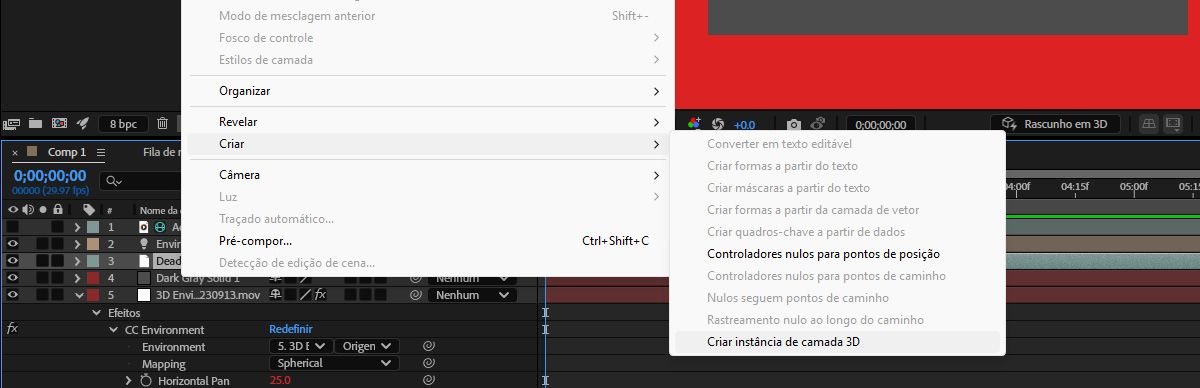Click the rocket render icon
This screenshot has height=388, width=1200.
(x=83, y=124)
